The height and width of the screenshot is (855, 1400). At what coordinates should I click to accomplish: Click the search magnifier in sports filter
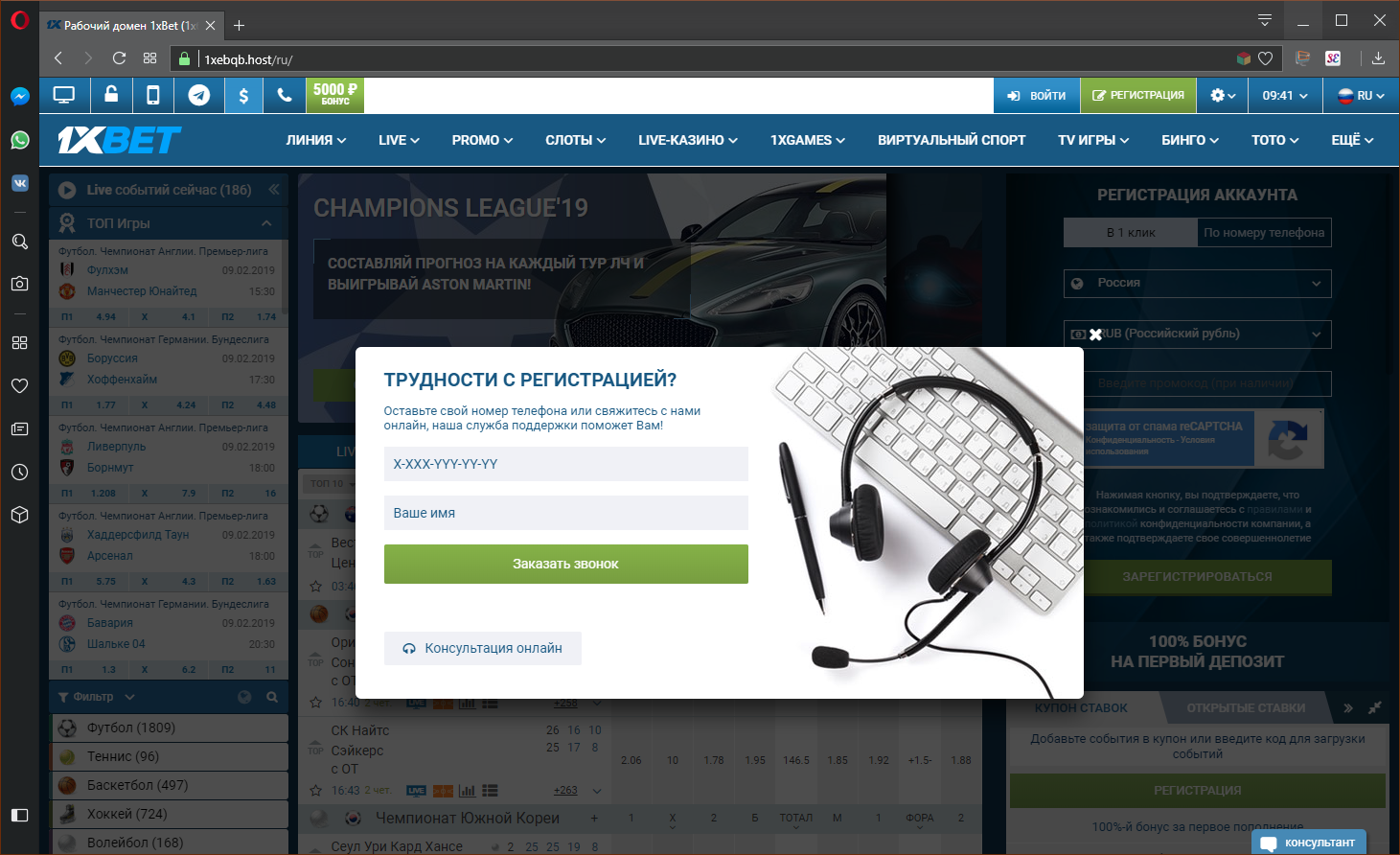coord(272,697)
